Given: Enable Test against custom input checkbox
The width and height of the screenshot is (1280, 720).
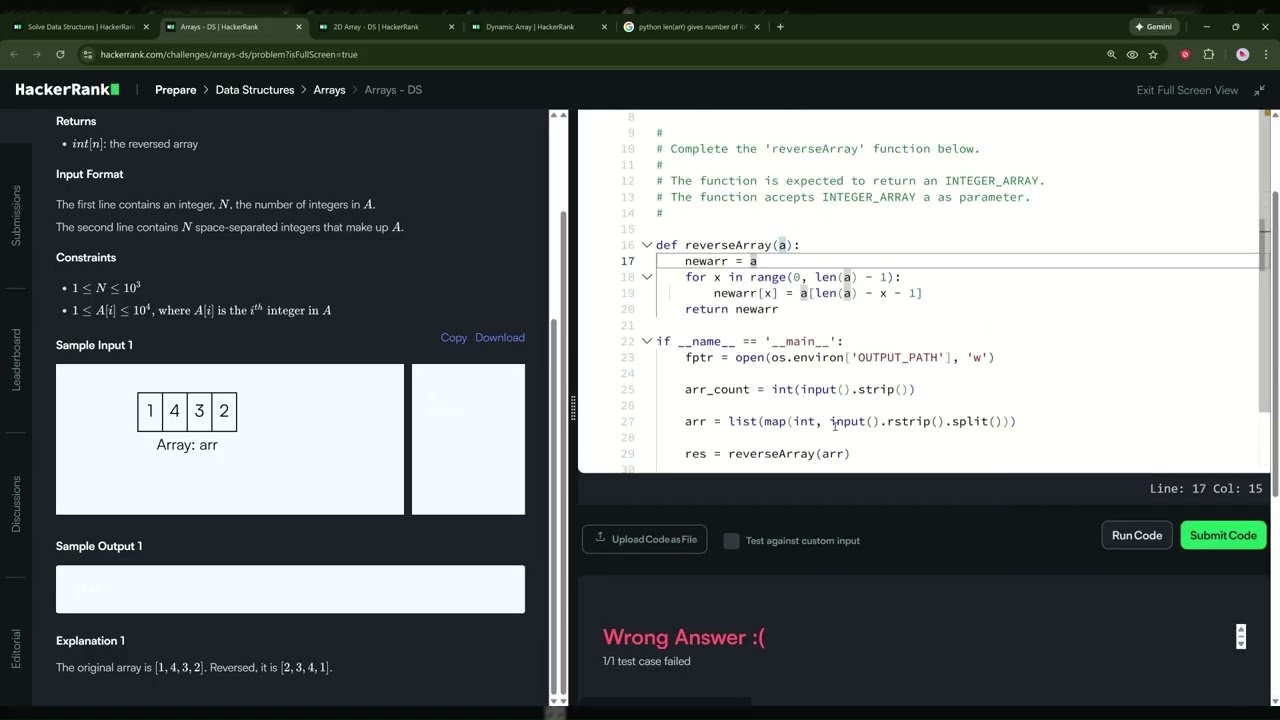Looking at the screenshot, I should click(x=731, y=541).
